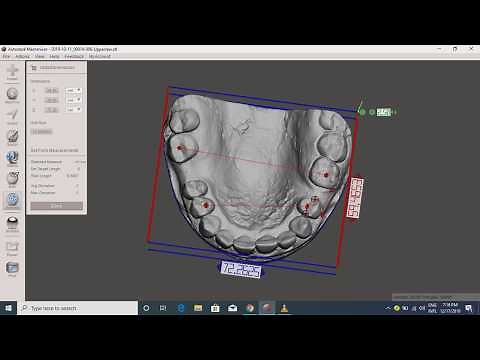
Task: Expand the X dimension units dropdown
Action: pyautogui.click(x=73, y=91)
